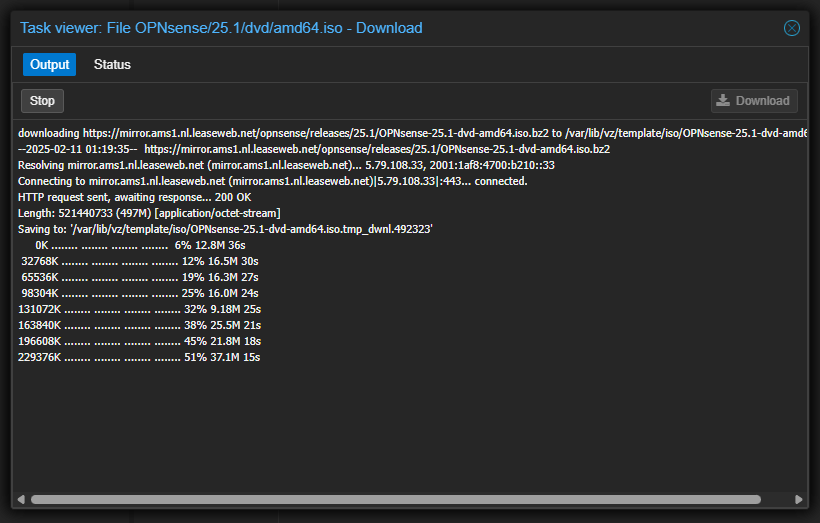Screen dimensions: 820x523
Task: Click the '229376K' 51% progress line
Action: coord(139,357)
